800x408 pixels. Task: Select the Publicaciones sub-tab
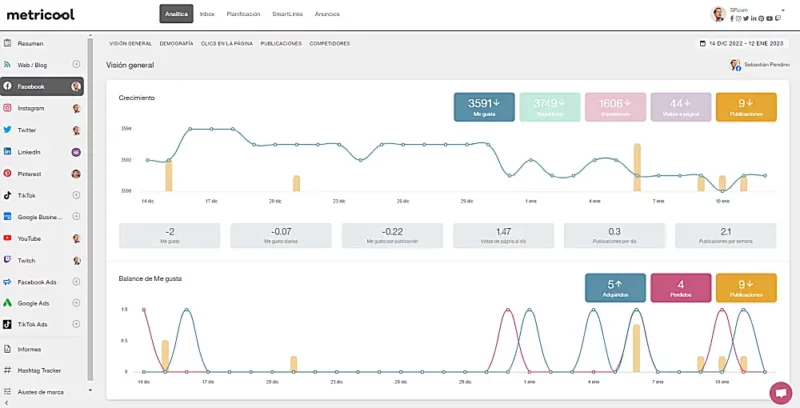click(281, 44)
